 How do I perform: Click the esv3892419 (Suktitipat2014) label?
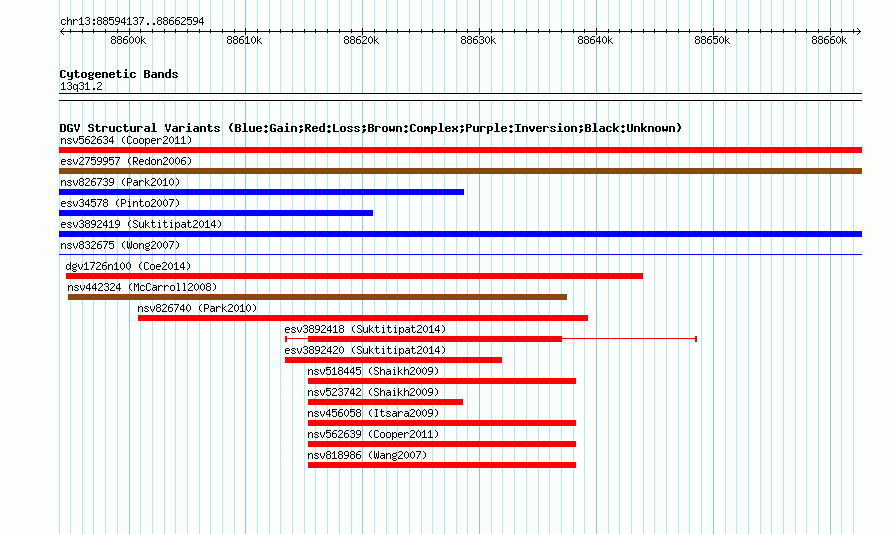click(x=141, y=224)
